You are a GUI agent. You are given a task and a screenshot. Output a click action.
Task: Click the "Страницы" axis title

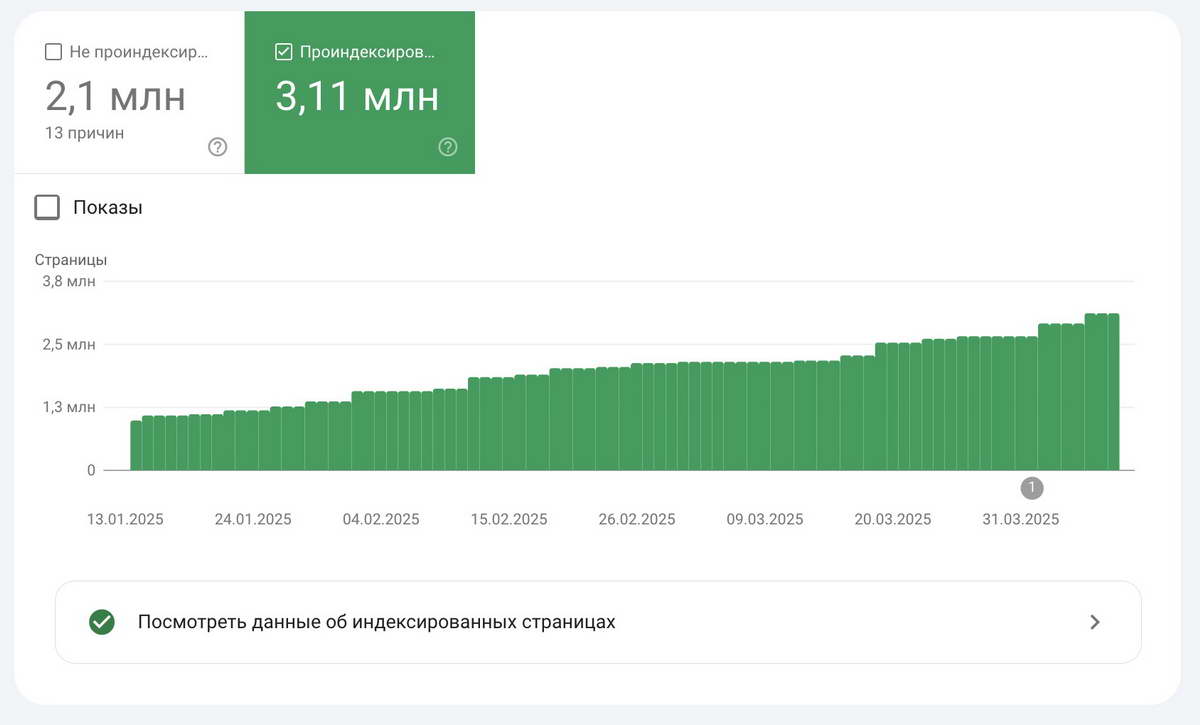pyautogui.click(x=71, y=260)
